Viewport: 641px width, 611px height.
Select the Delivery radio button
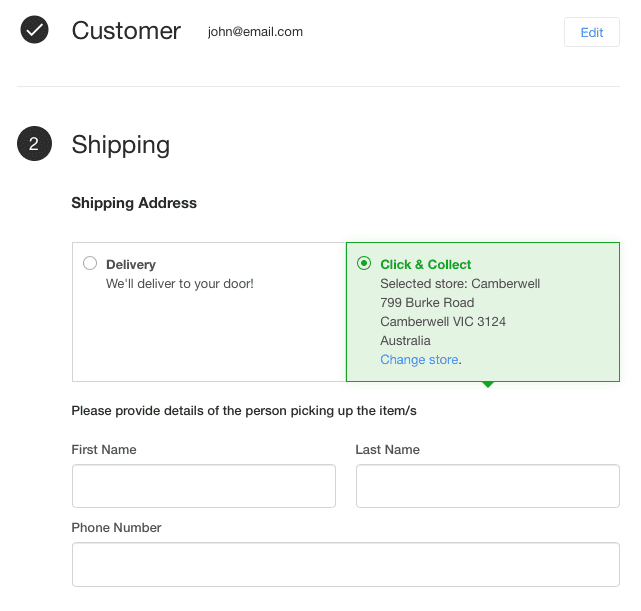click(90, 264)
